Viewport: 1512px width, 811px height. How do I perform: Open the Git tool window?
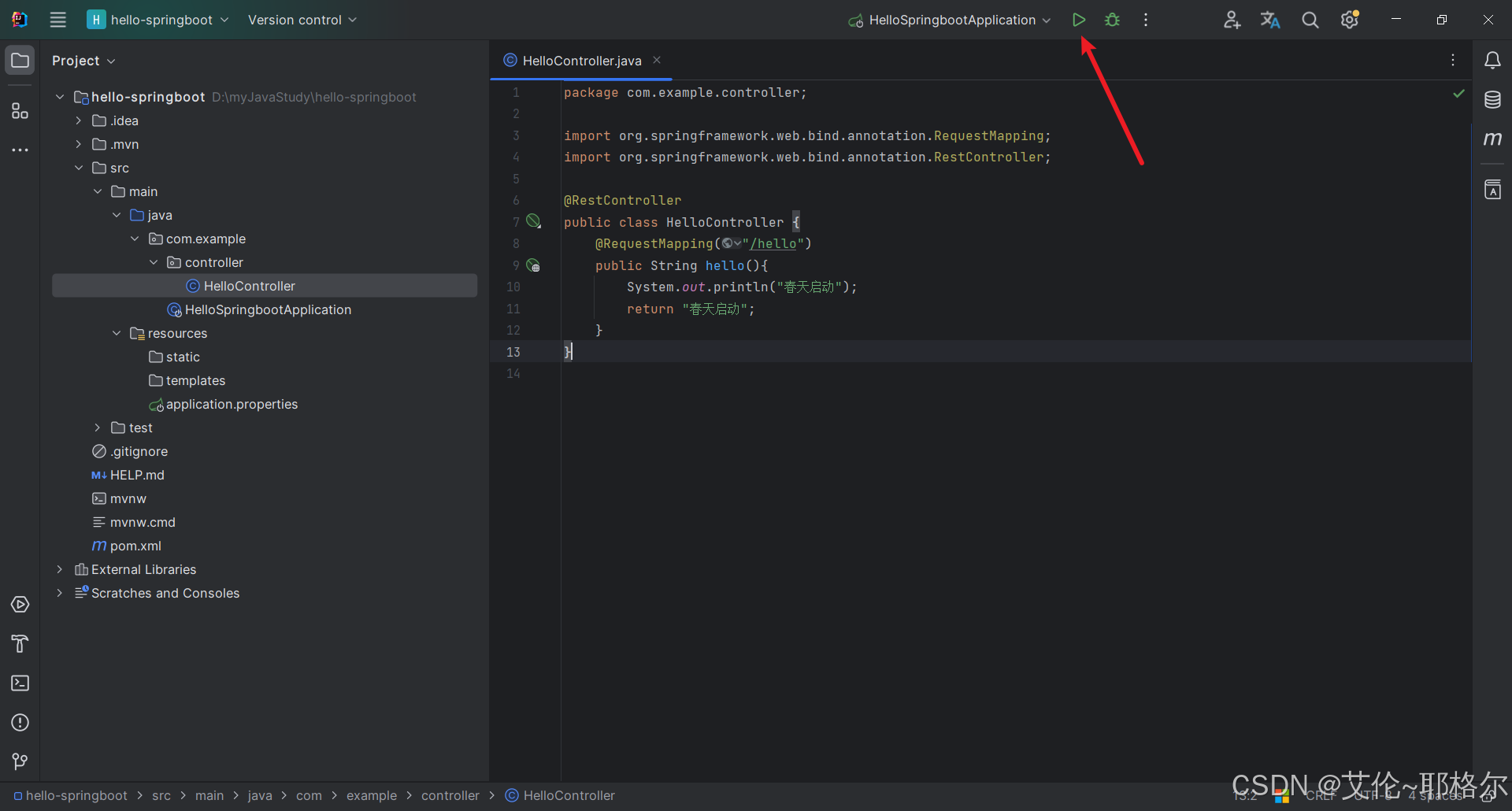pyautogui.click(x=20, y=761)
